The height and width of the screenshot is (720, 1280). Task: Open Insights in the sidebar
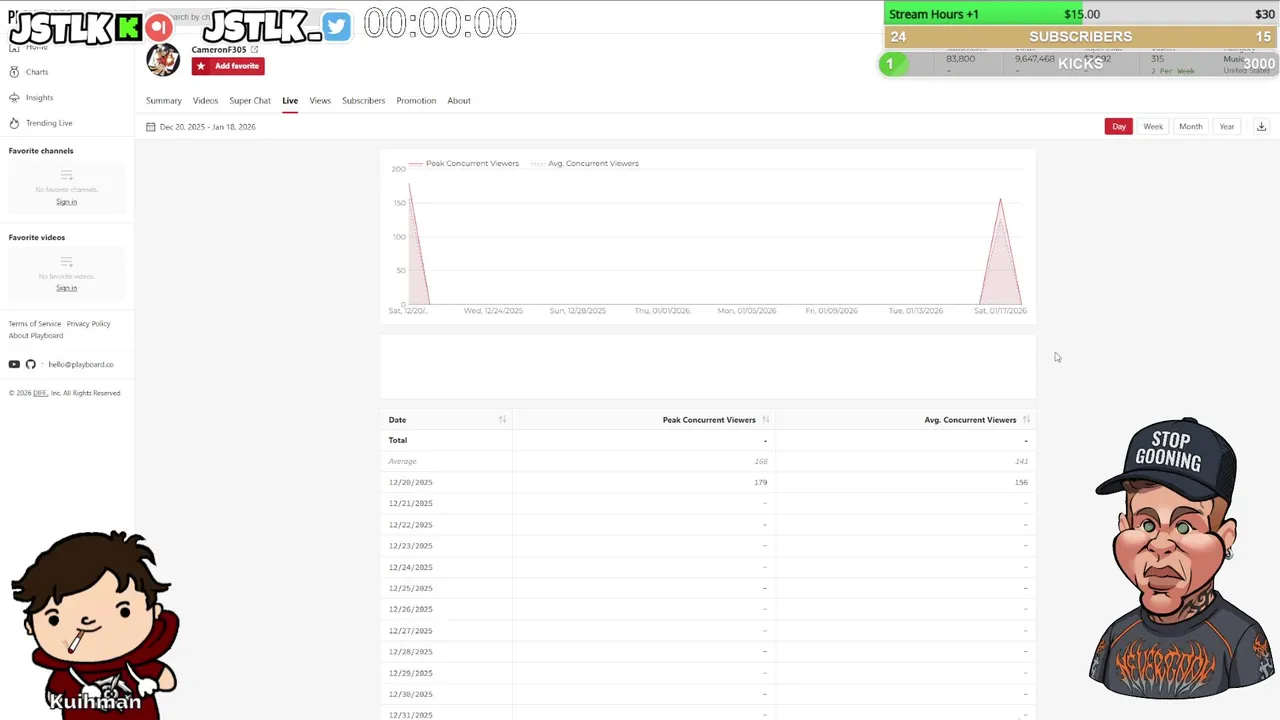click(31, 97)
